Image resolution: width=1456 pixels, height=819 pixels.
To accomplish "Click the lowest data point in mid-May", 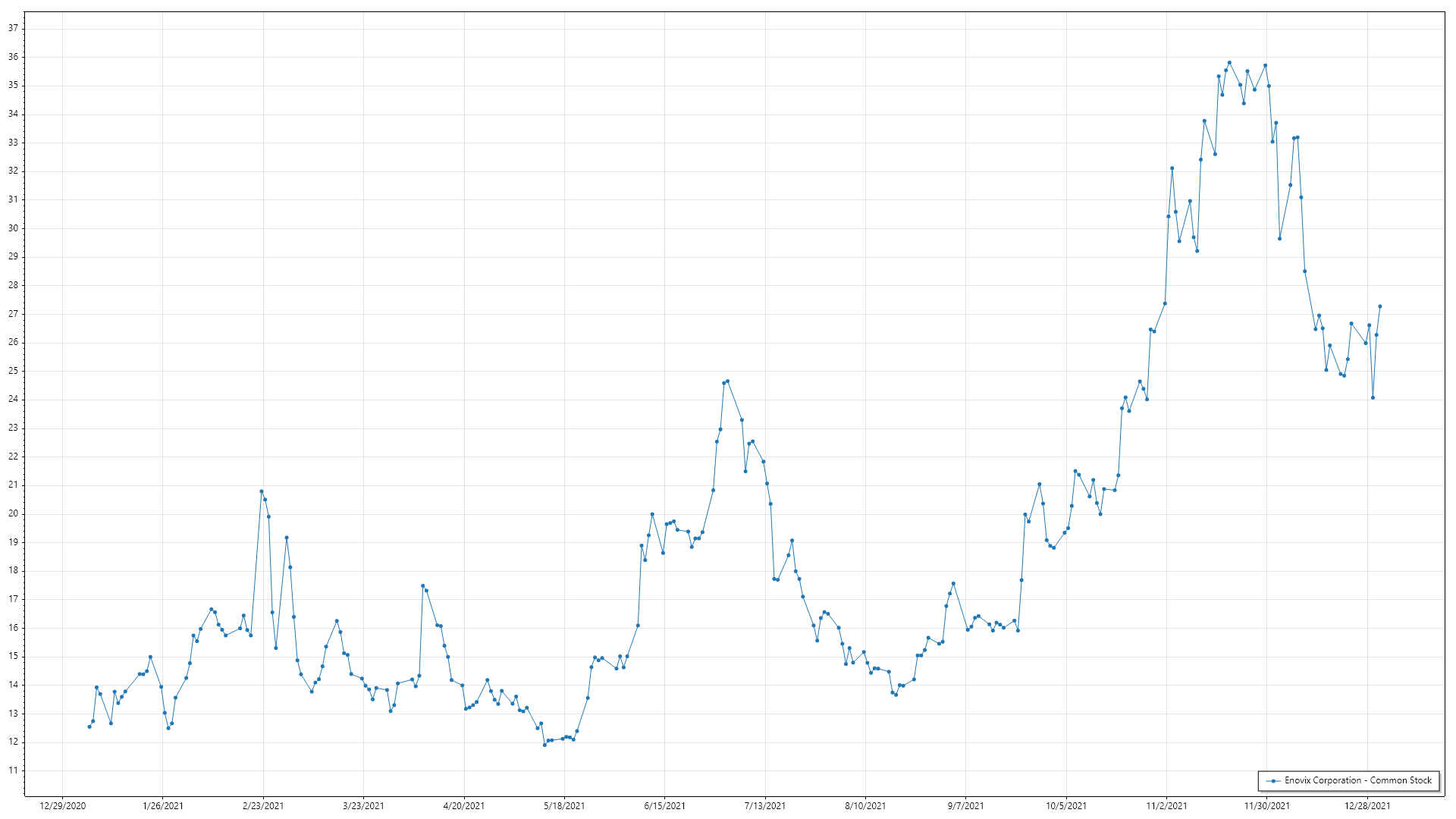I will click(544, 745).
